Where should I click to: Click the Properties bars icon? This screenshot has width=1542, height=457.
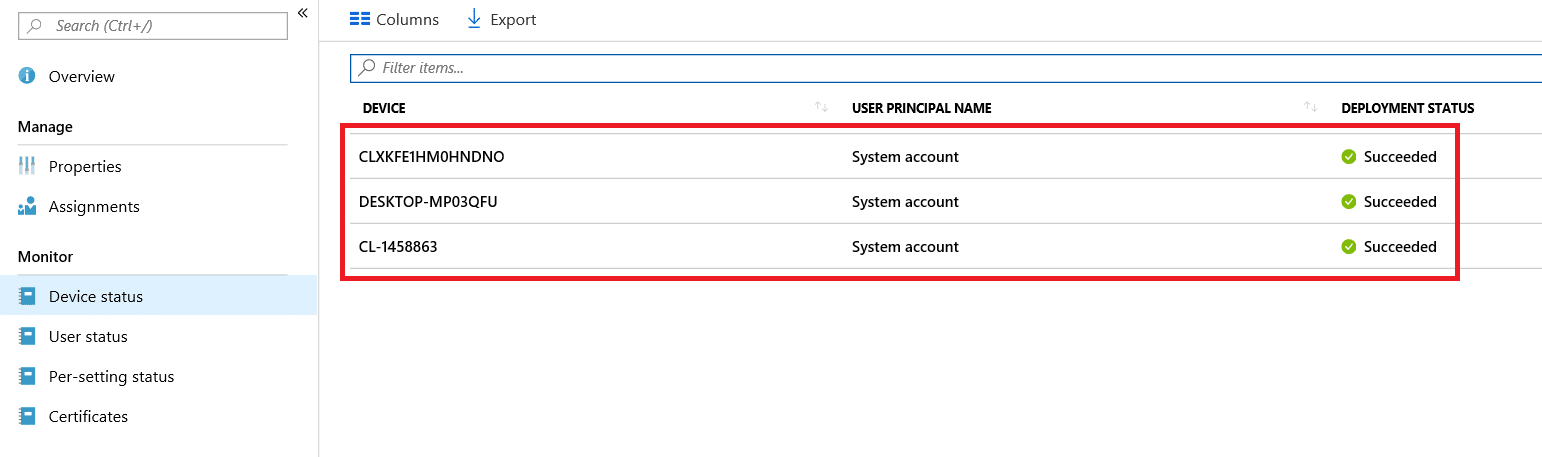(x=27, y=166)
